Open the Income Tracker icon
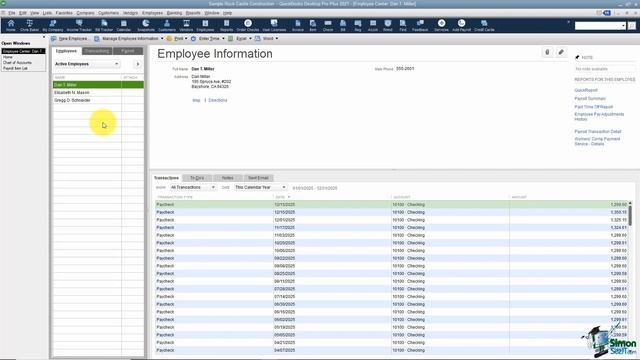Screen dimensions: 640x360 tap(79, 25)
